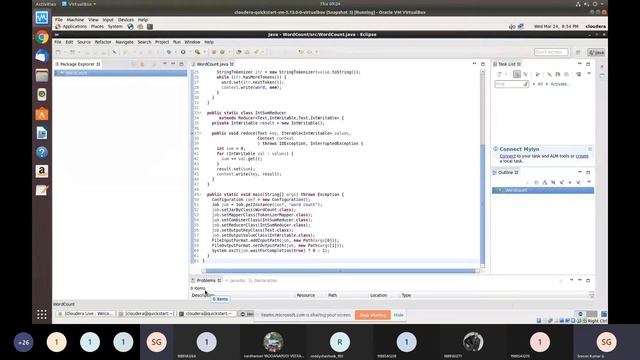This screenshot has width=640, height=360.
Task: Switch to the Problems tab
Action: (x=206, y=280)
